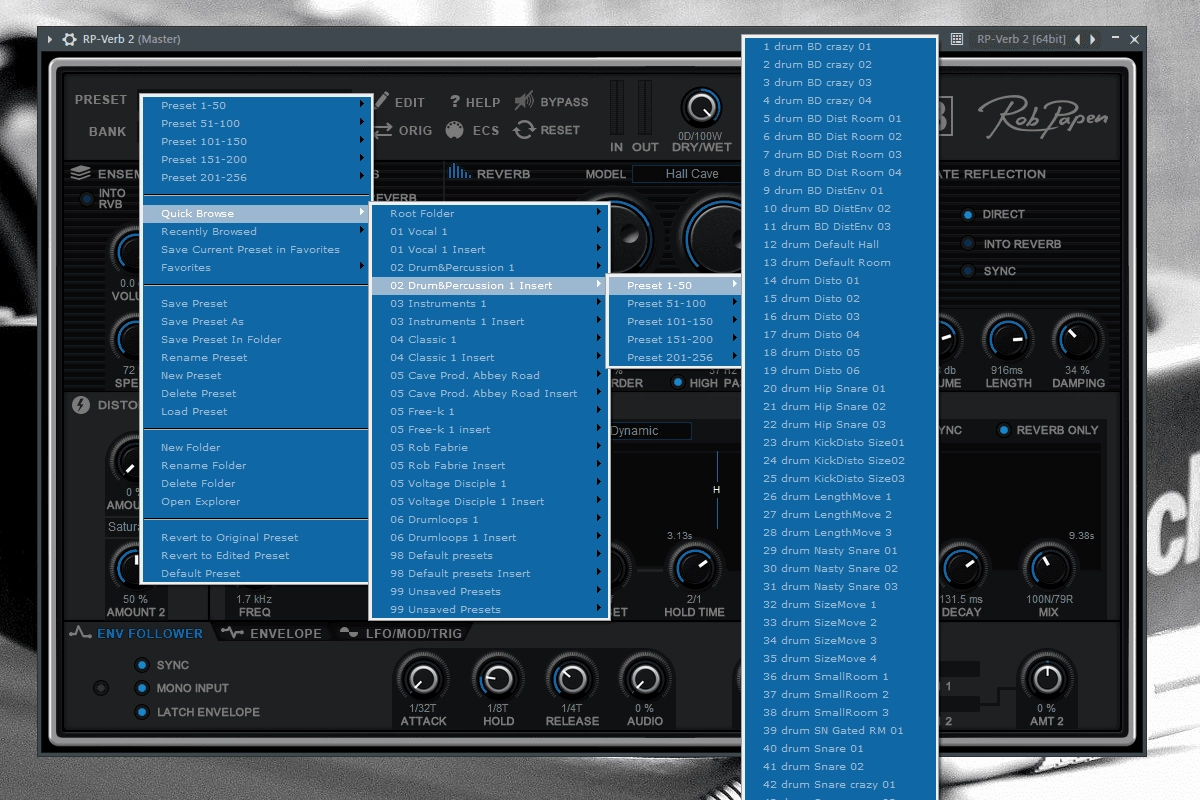Viewport: 1200px width, 800px height.
Task: Open the ECS controller icon
Action: [x=454, y=130]
